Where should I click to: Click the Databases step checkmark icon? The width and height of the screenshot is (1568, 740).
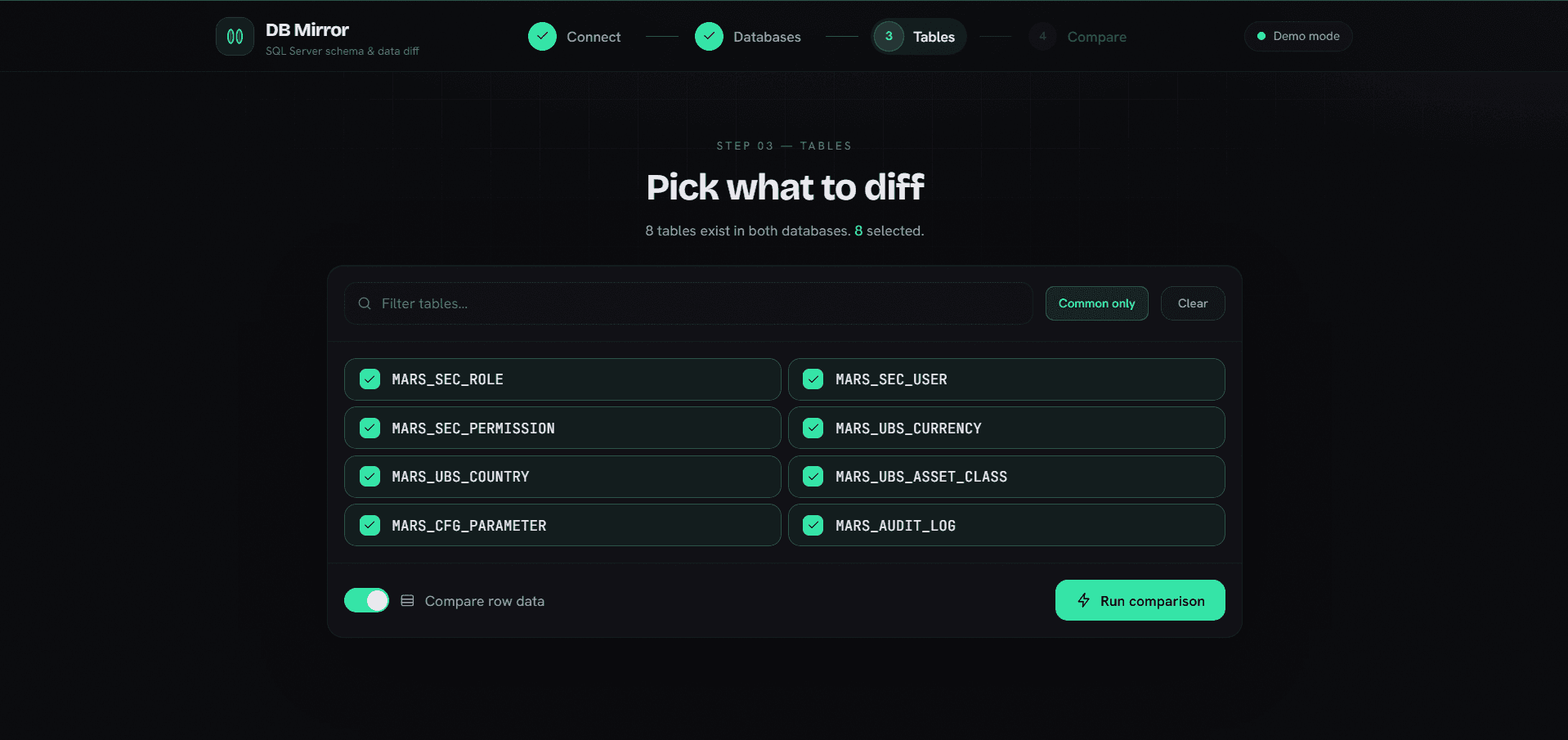pos(709,37)
